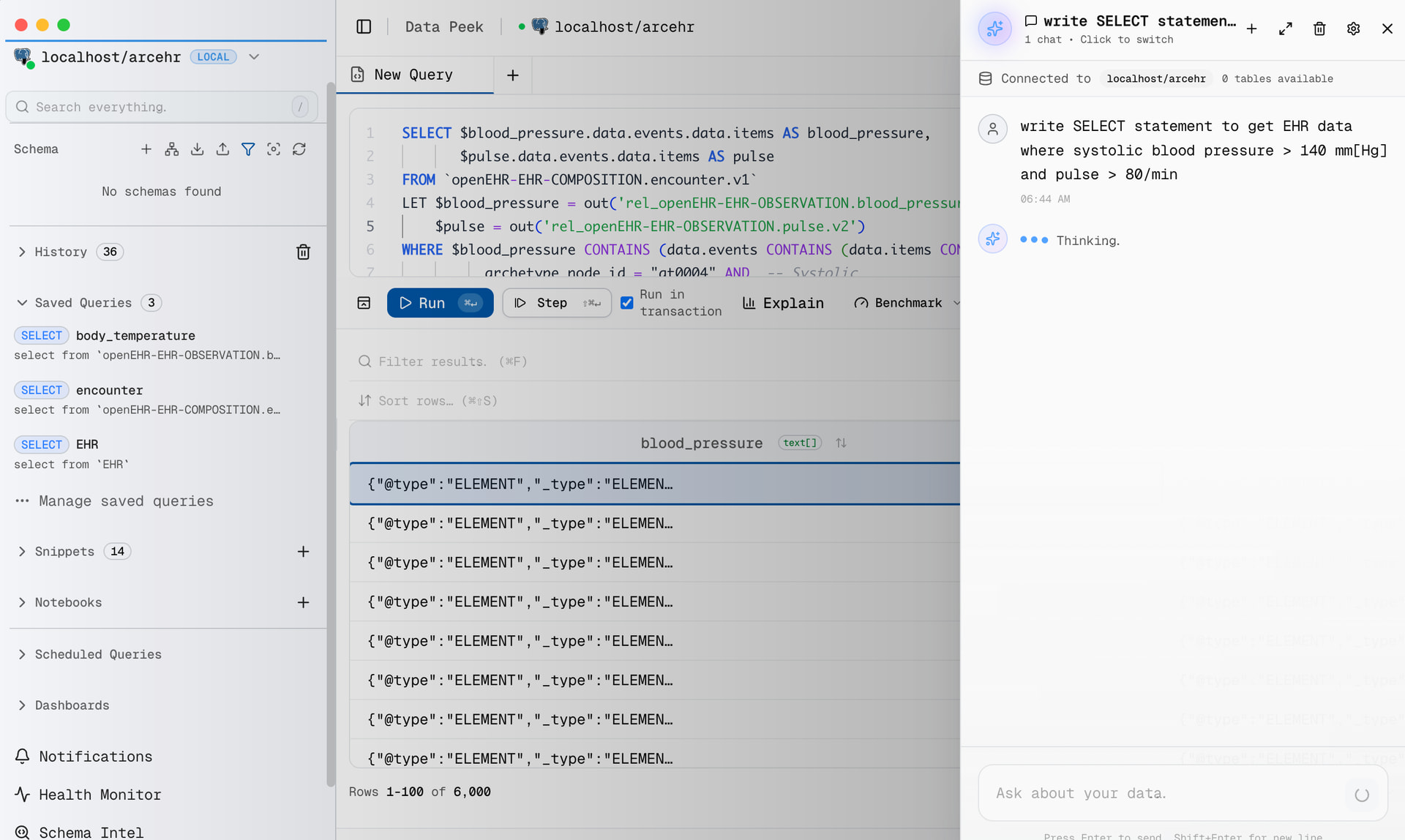Click macOS green fullscreen button
Screen dimensions: 1405x840
[x=64, y=25]
